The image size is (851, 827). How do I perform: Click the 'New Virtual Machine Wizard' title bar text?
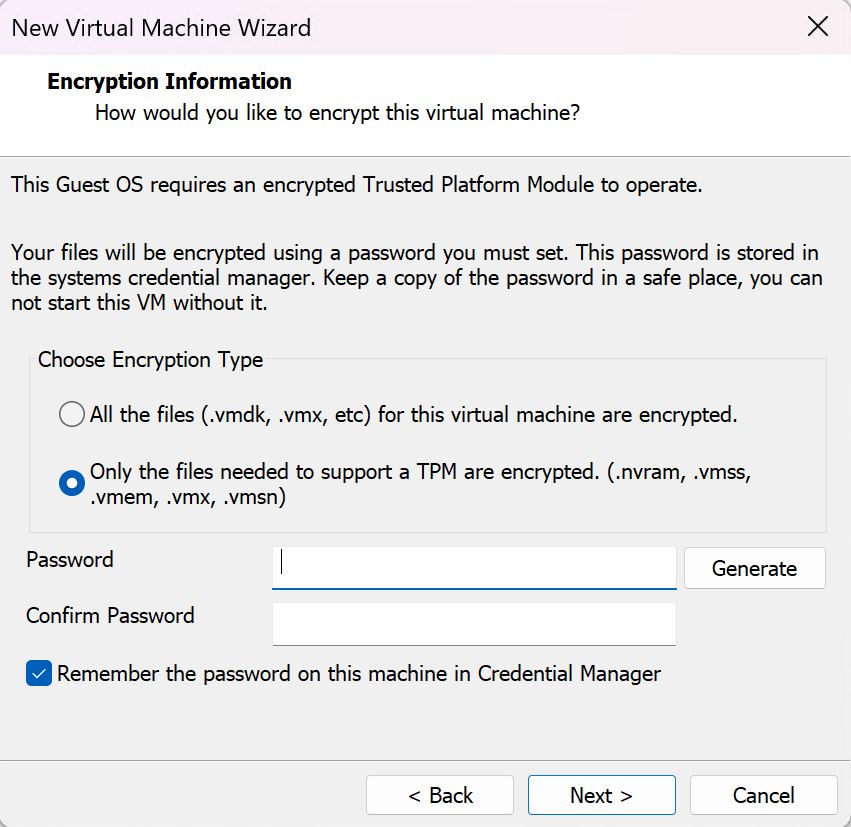pyautogui.click(x=161, y=27)
